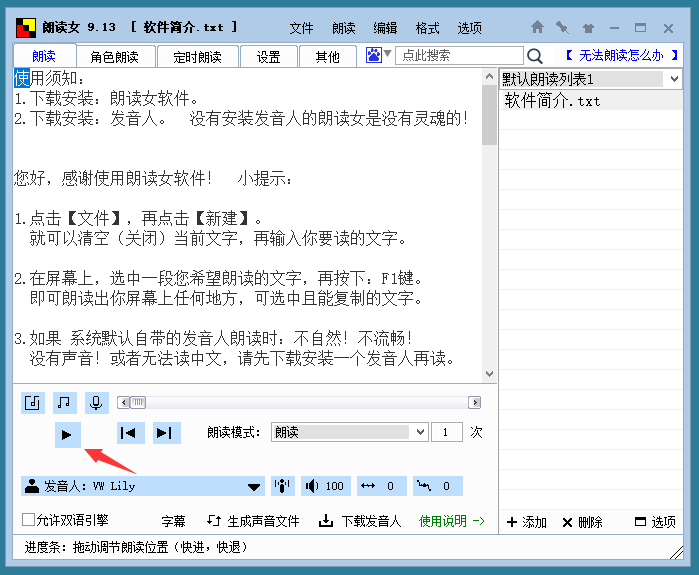Open the 选项 menu in title bar
Screen dimensions: 699x575
point(469,29)
